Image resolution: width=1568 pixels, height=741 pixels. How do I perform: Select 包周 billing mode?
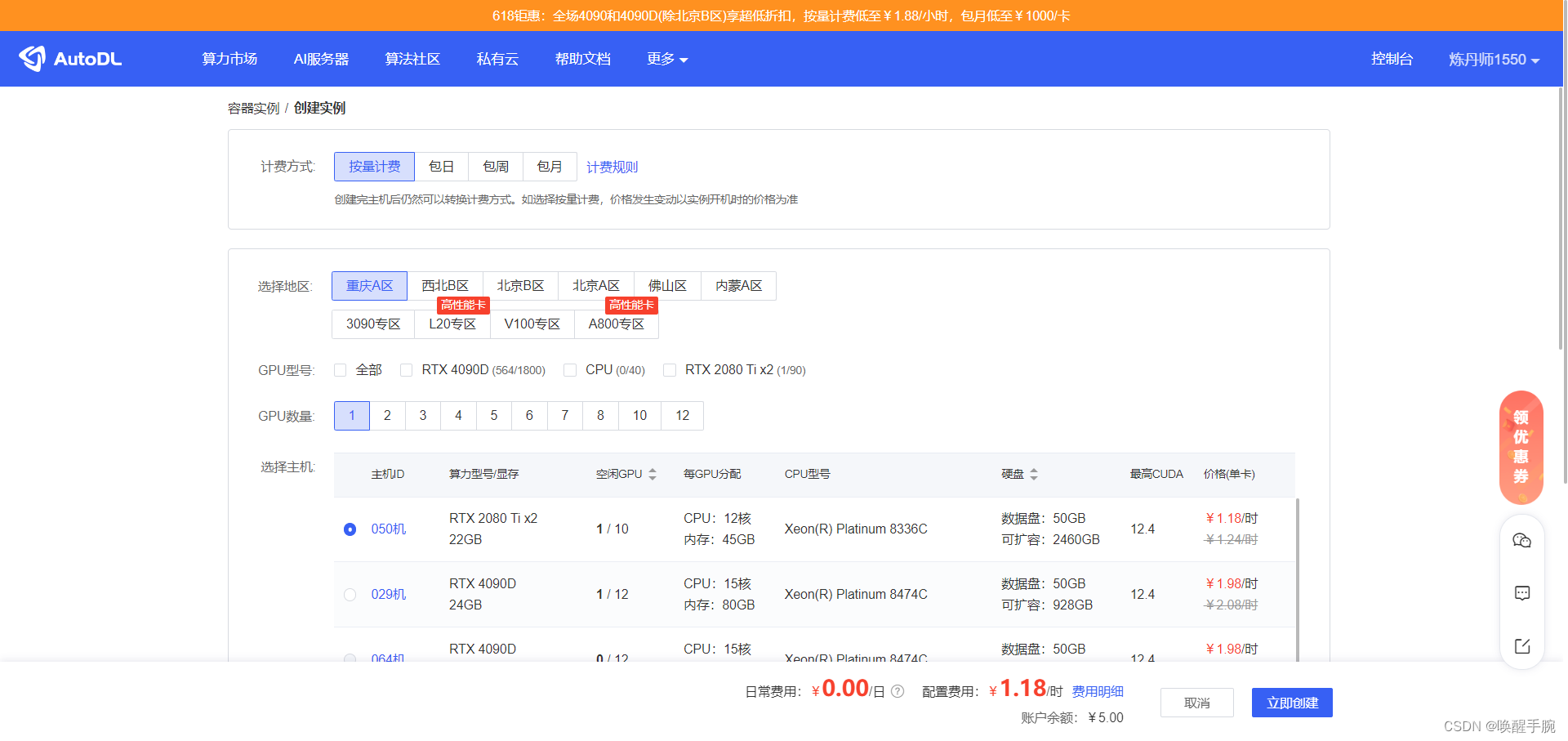pyautogui.click(x=496, y=167)
